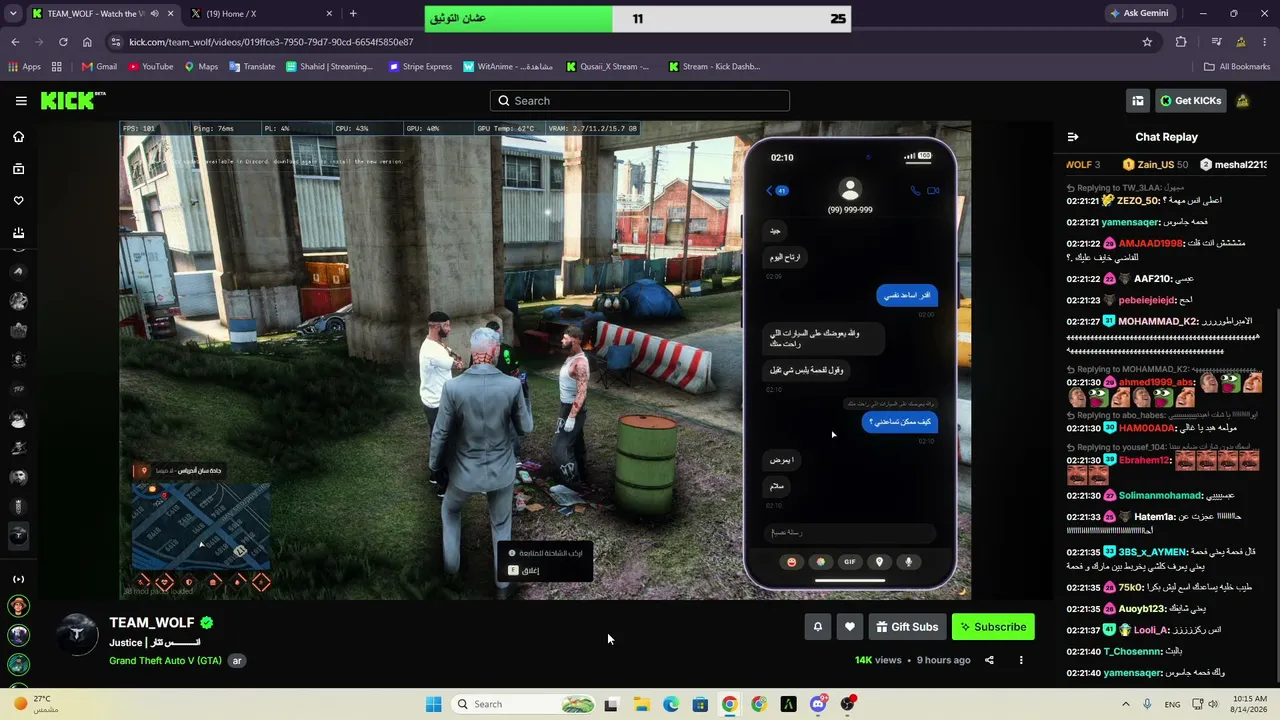Open the Shahid Streaming bookmark
Image resolution: width=1280 pixels, height=720 pixels.
pos(329,67)
